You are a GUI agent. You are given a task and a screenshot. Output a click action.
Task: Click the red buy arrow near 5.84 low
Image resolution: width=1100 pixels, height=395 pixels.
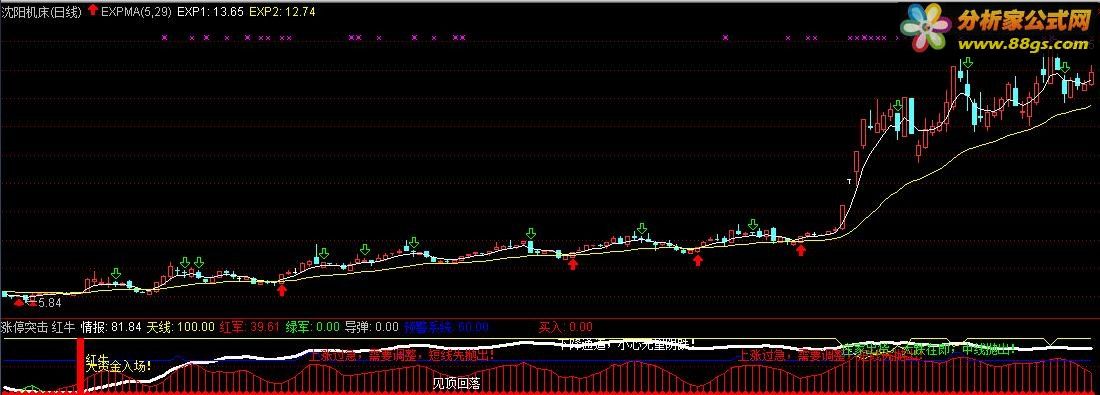coord(18,302)
